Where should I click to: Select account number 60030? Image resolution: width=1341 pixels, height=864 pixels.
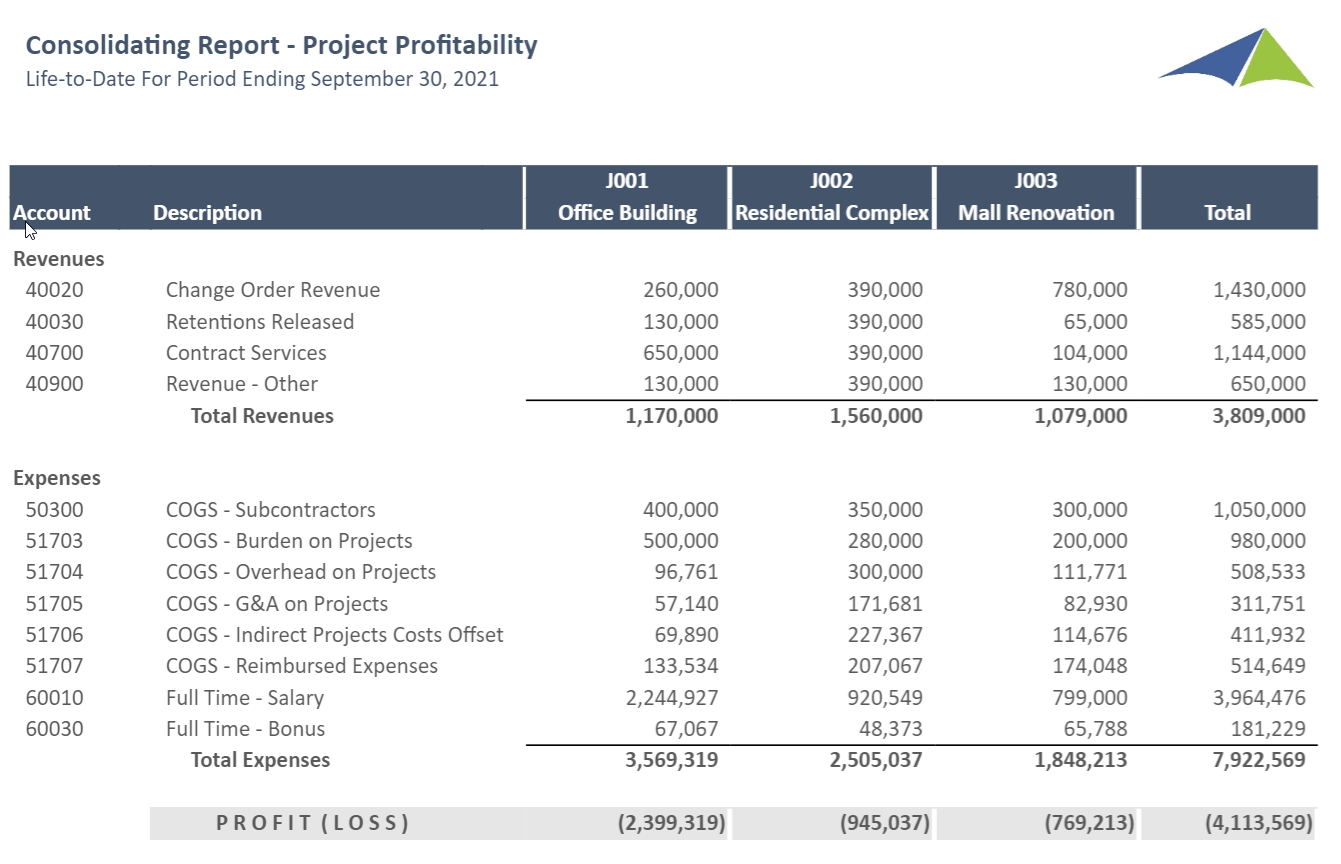click(x=55, y=729)
